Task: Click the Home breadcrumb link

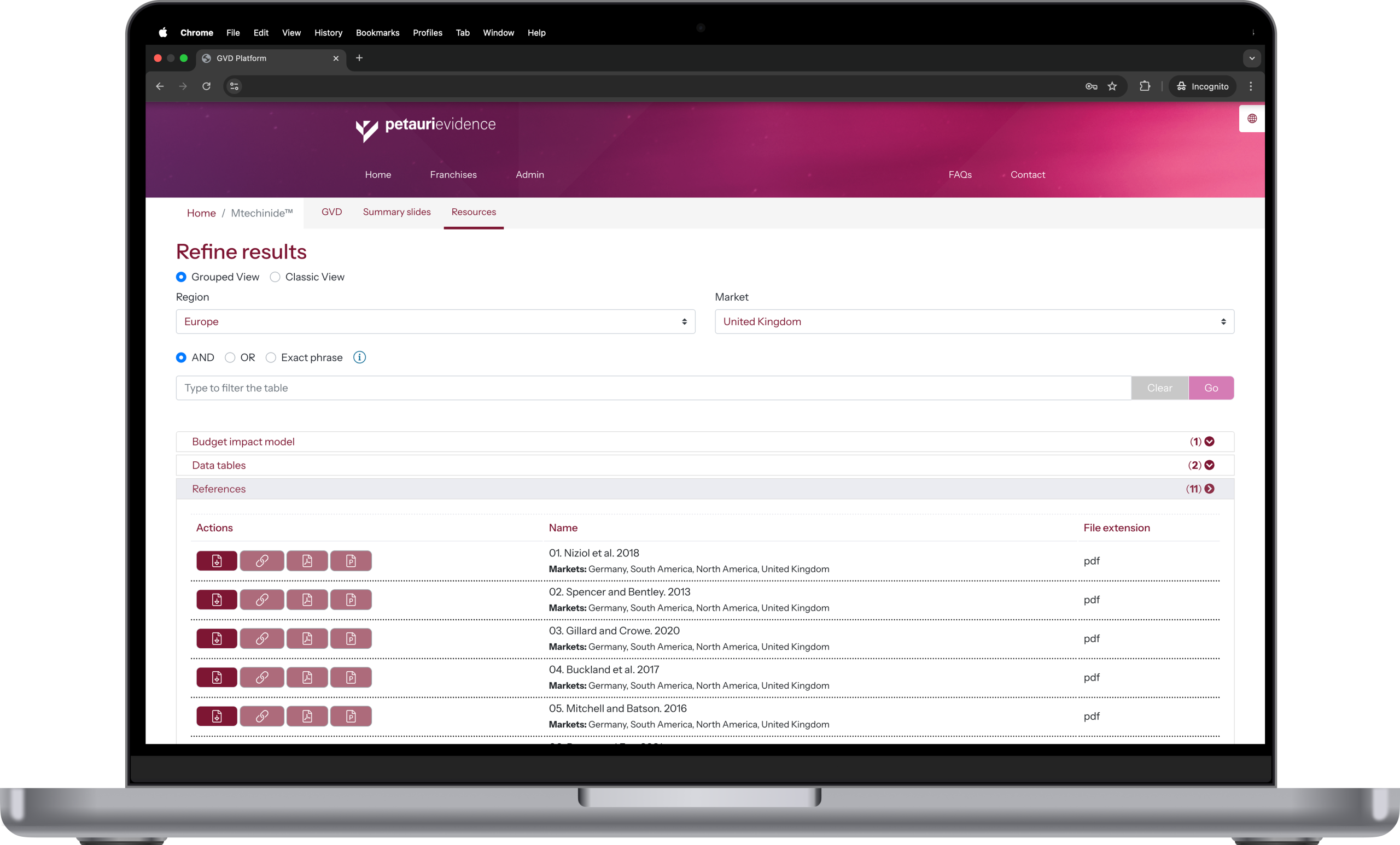Action: 201,213
